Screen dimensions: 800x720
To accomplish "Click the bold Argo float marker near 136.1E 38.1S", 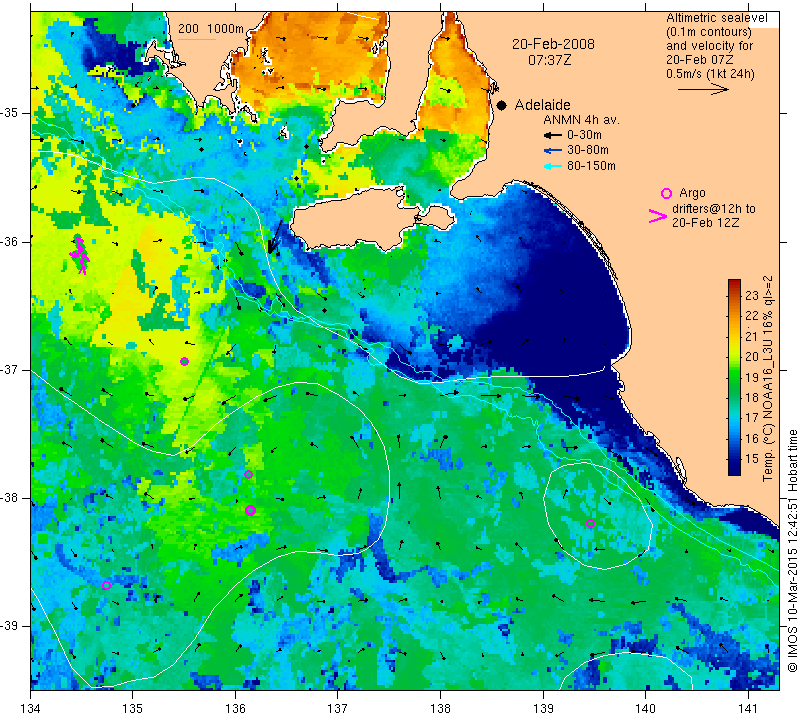I will 250,510.
